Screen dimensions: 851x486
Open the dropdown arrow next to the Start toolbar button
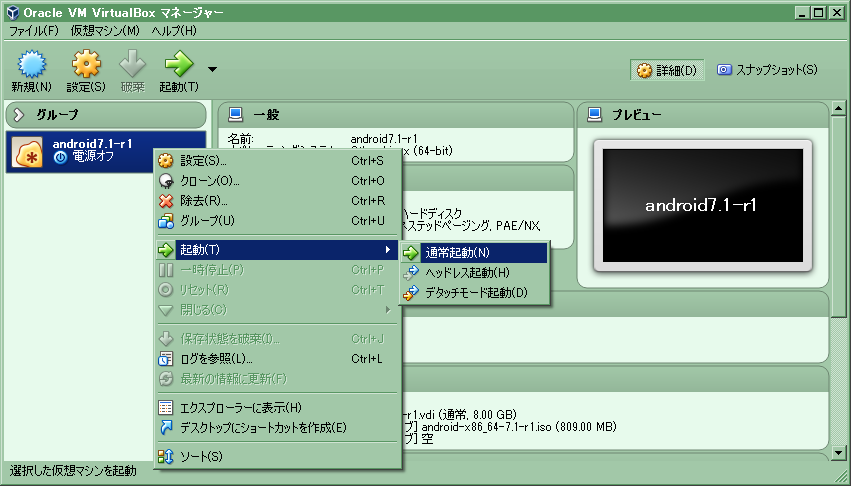[212, 69]
